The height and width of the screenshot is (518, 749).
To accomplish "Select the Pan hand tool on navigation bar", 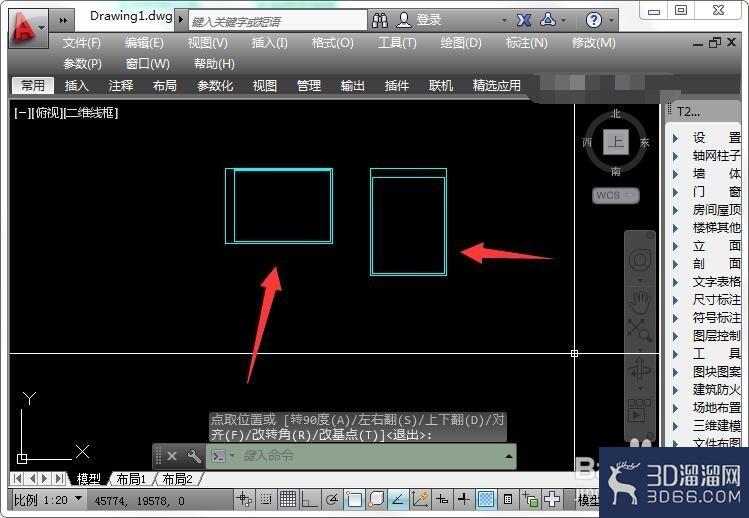I will pyautogui.click(x=640, y=301).
